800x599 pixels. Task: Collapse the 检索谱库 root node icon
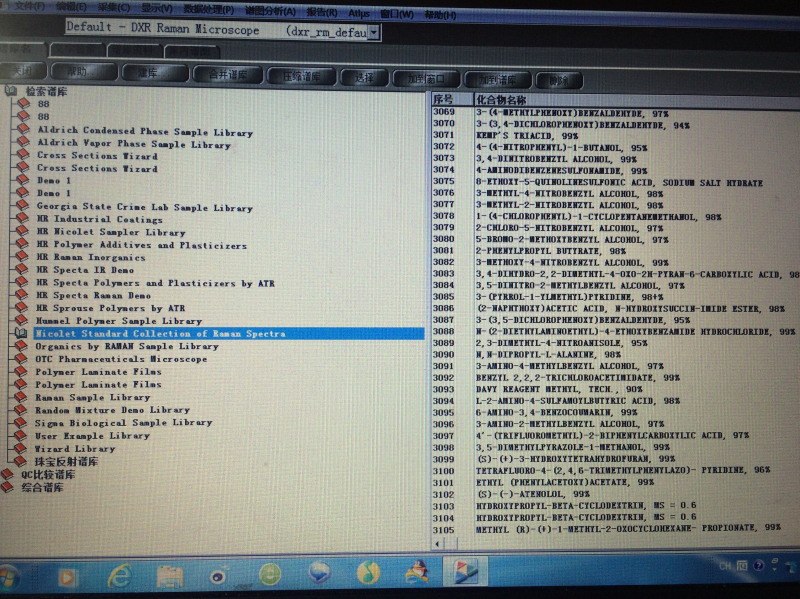point(10,91)
